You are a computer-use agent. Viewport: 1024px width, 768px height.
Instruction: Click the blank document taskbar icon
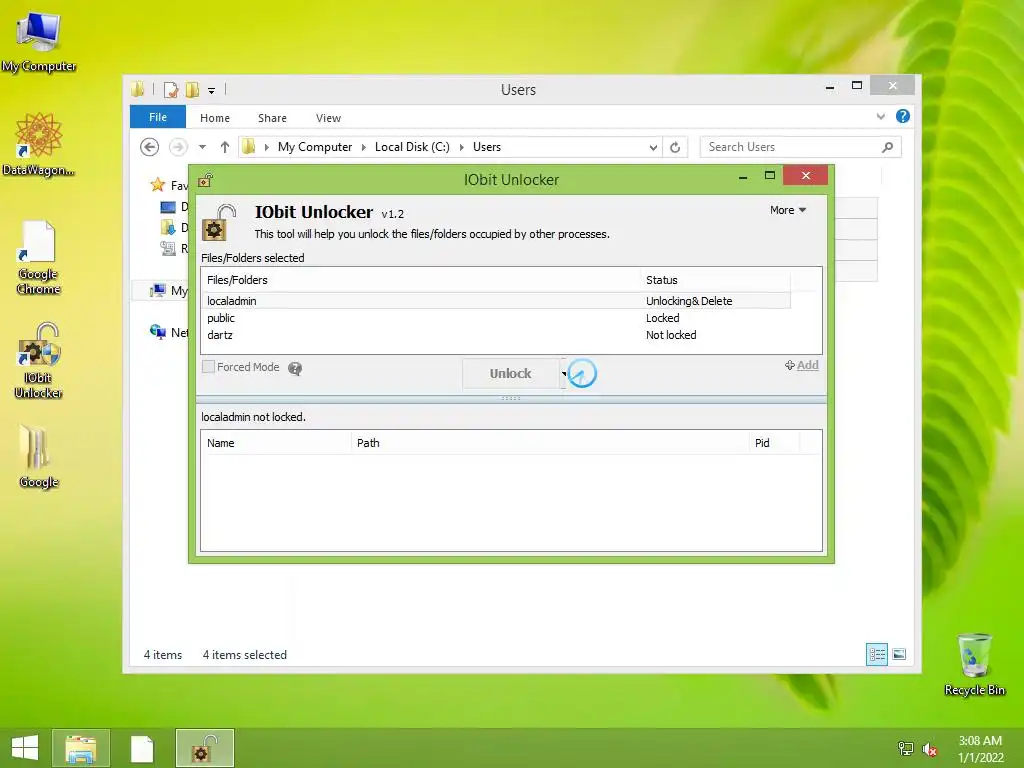142,748
